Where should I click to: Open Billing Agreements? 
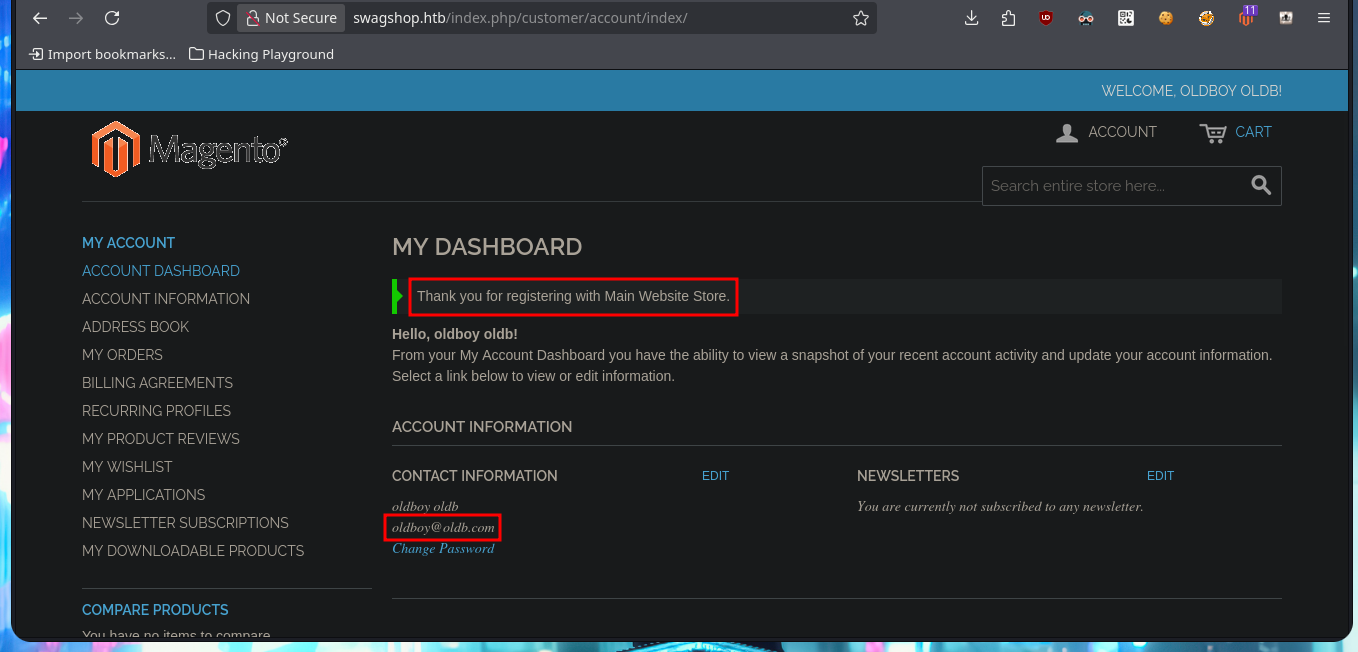coord(157,383)
